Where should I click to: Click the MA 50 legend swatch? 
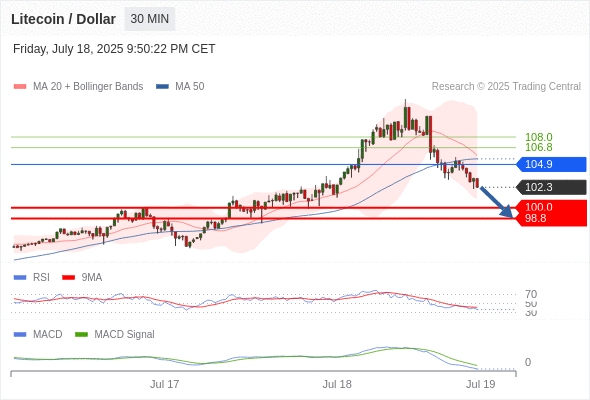(162, 87)
